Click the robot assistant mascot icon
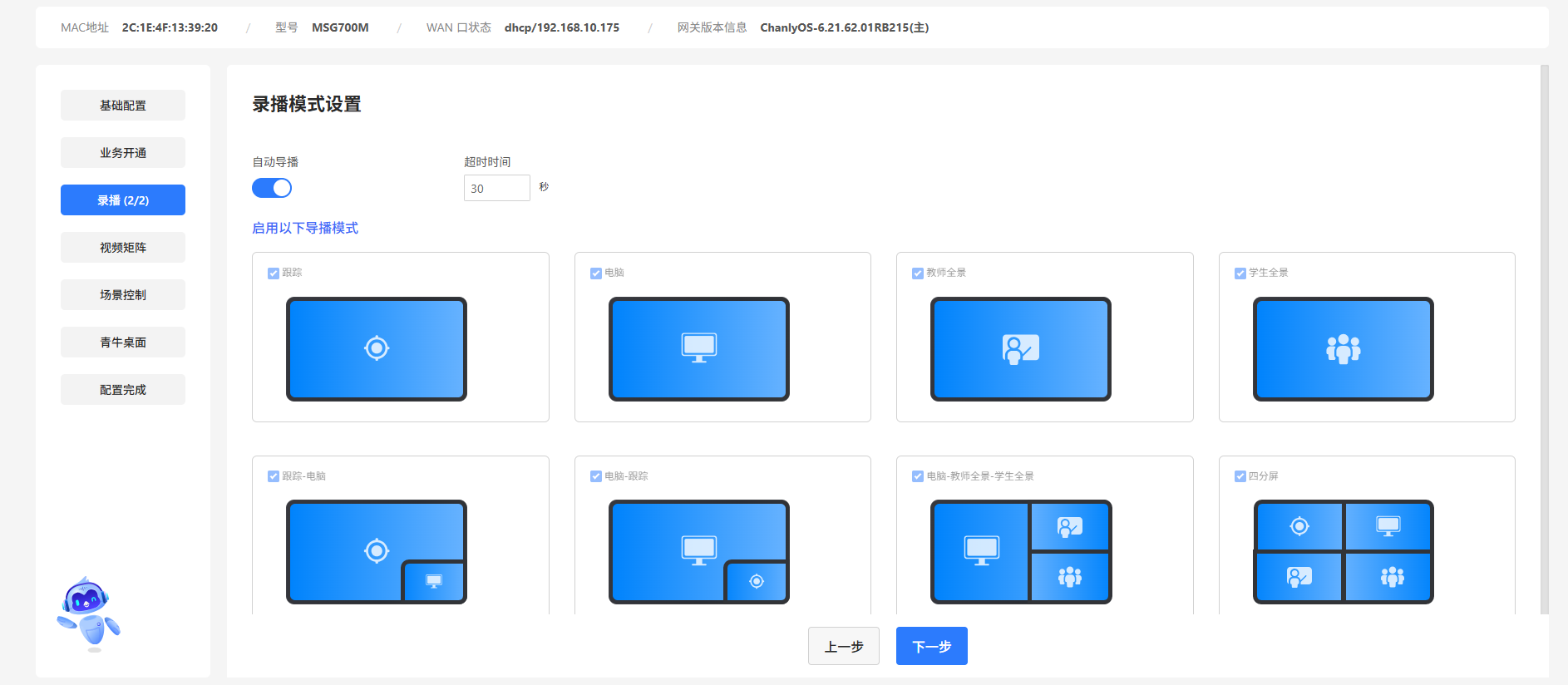 click(88, 614)
